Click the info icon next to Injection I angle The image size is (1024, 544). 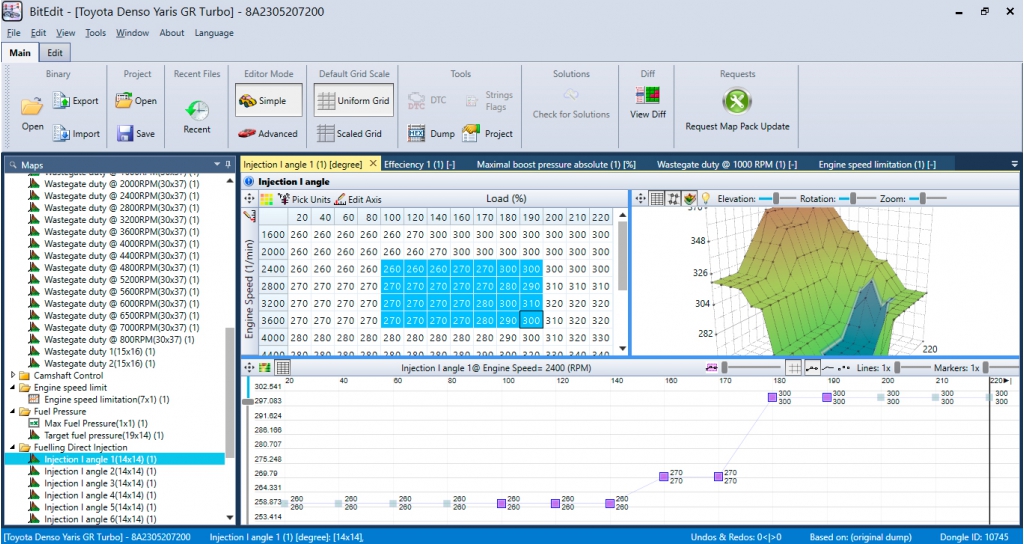[x=249, y=182]
